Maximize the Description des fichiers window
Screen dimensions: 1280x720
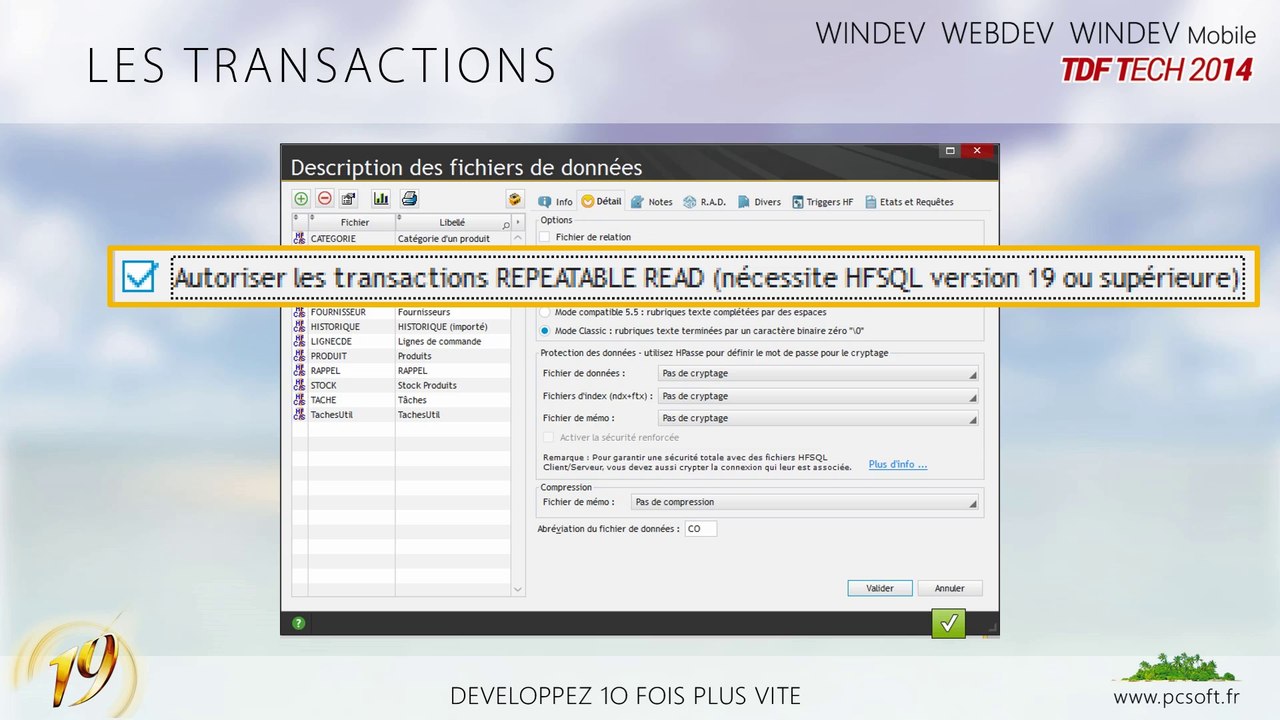click(949, 151)
